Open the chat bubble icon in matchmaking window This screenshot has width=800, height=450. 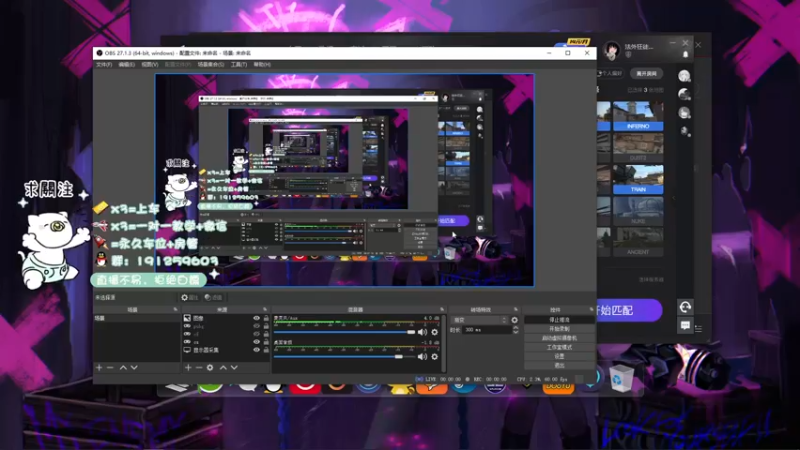click(685, 325)
